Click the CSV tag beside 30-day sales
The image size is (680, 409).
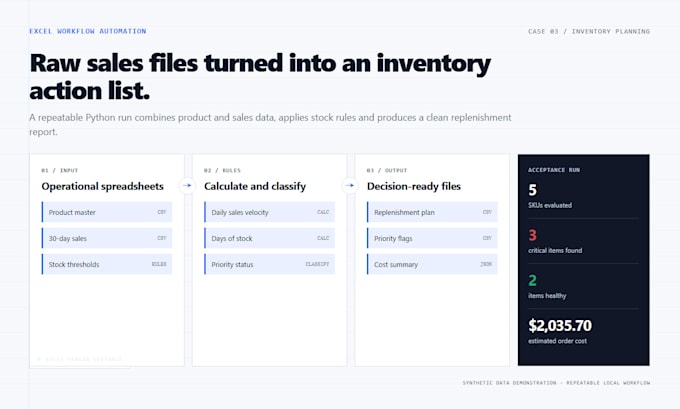162,238
